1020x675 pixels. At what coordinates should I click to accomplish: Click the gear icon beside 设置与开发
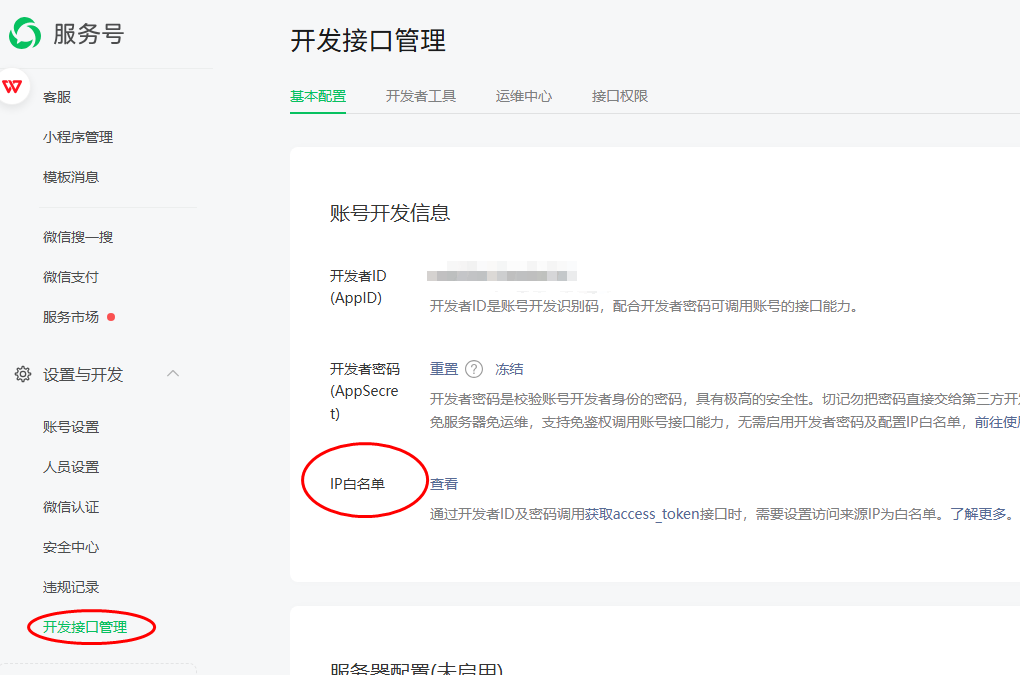click(23, 374)
